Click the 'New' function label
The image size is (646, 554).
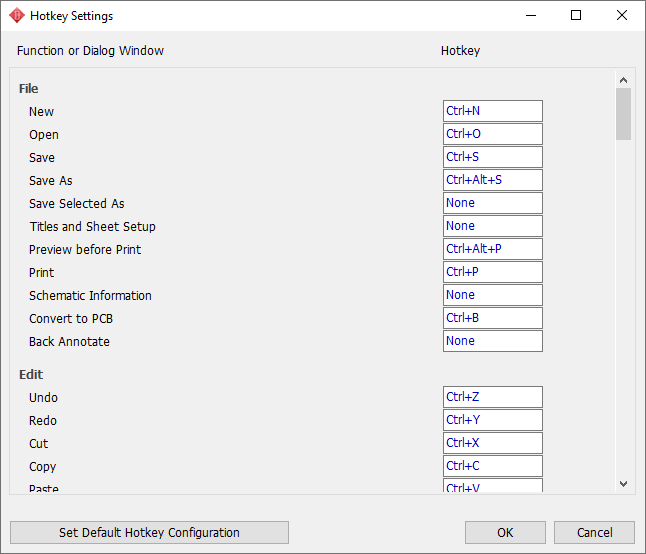(41, 112)
